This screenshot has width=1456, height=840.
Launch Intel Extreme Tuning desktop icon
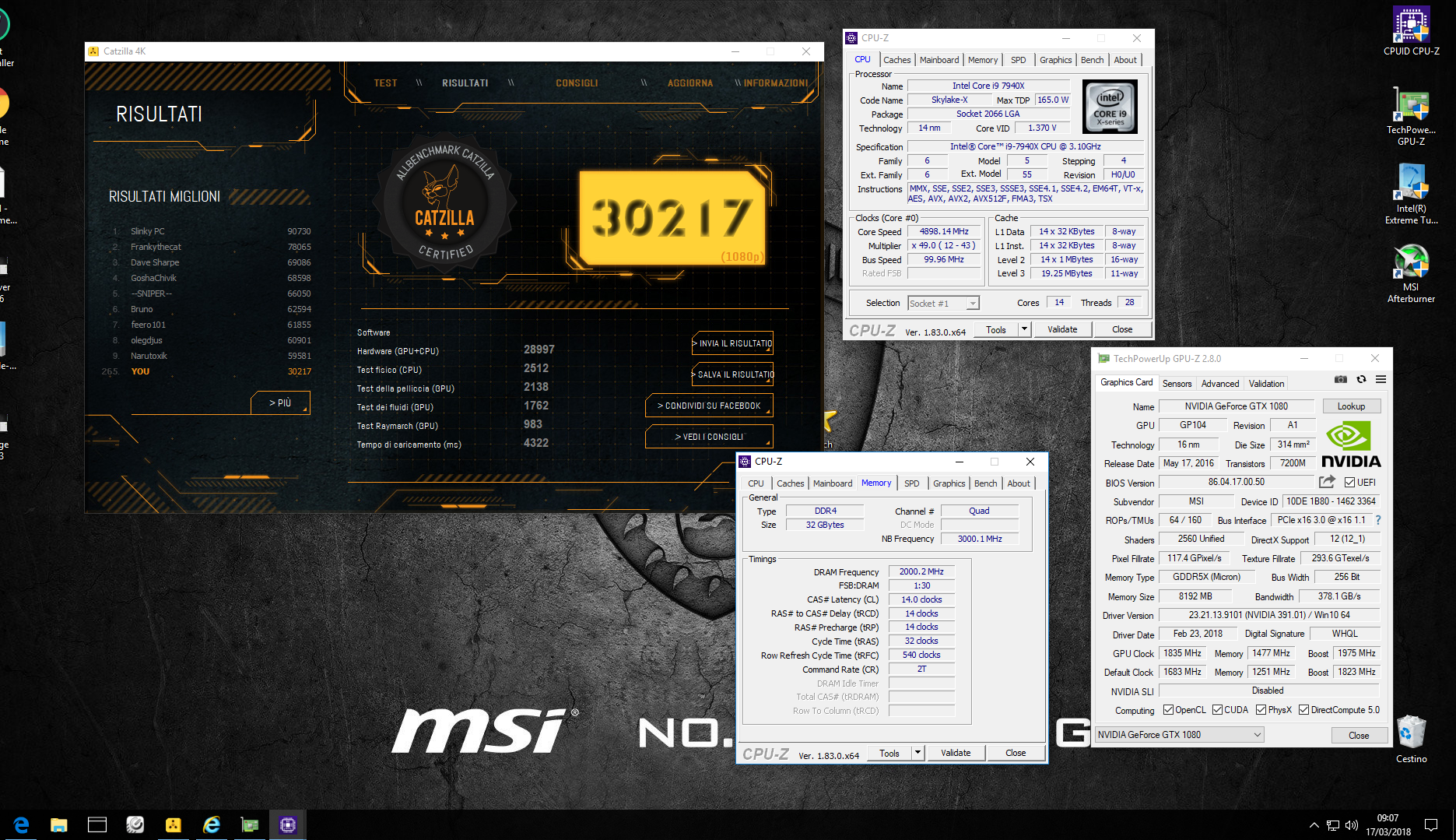[1411, 195]
